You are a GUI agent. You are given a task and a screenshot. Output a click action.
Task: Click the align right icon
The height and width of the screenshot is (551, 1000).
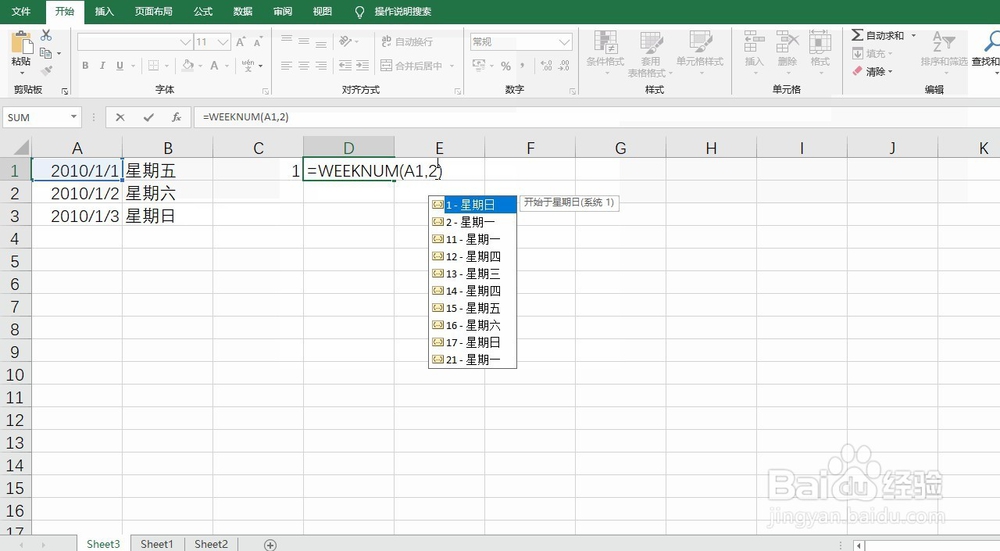pyautogui.click(x=321, y=65)
